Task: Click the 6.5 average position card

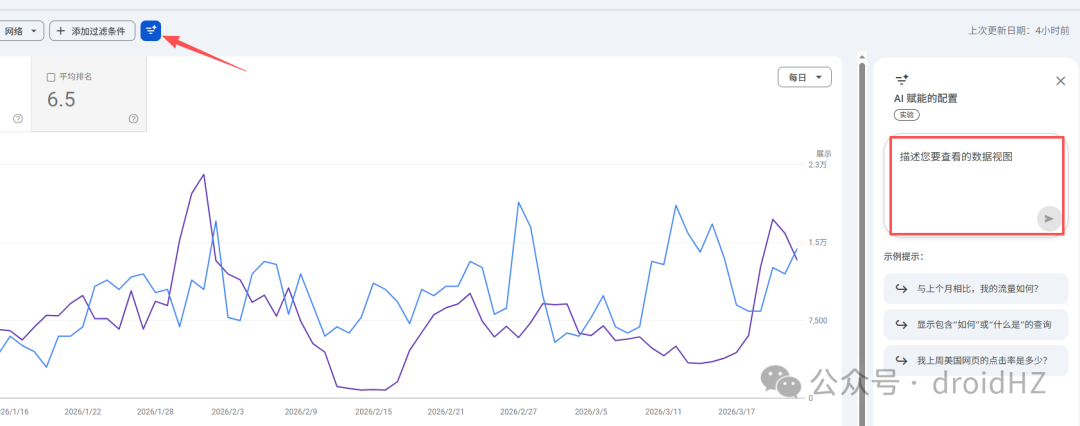Action: (89, 94)
